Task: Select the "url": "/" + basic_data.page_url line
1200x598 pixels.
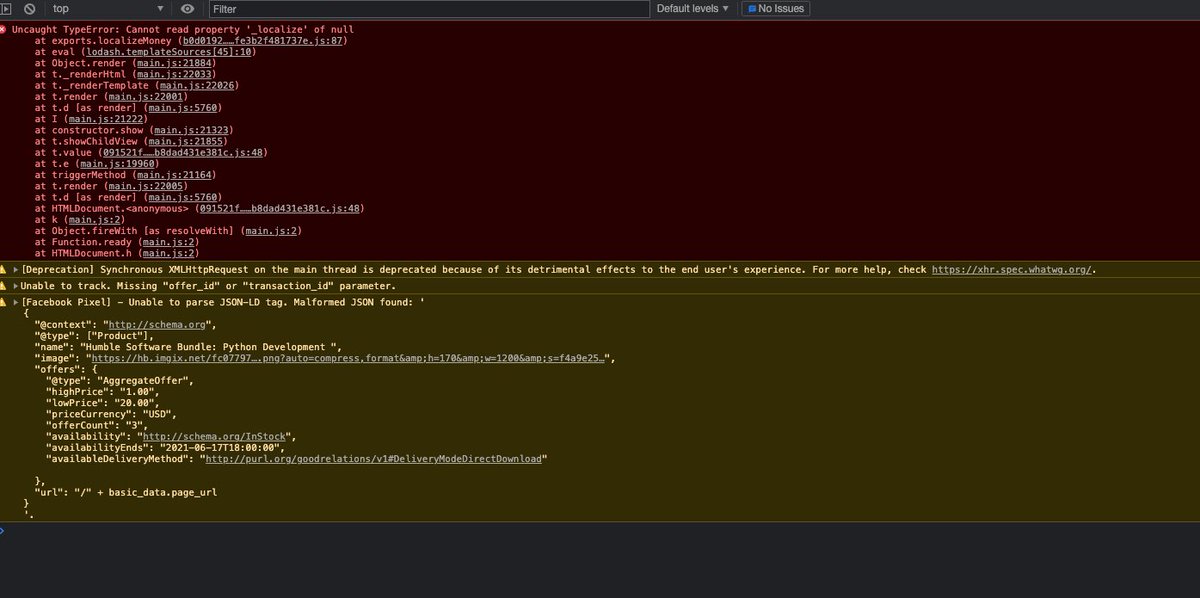Action: click(125, 492)
